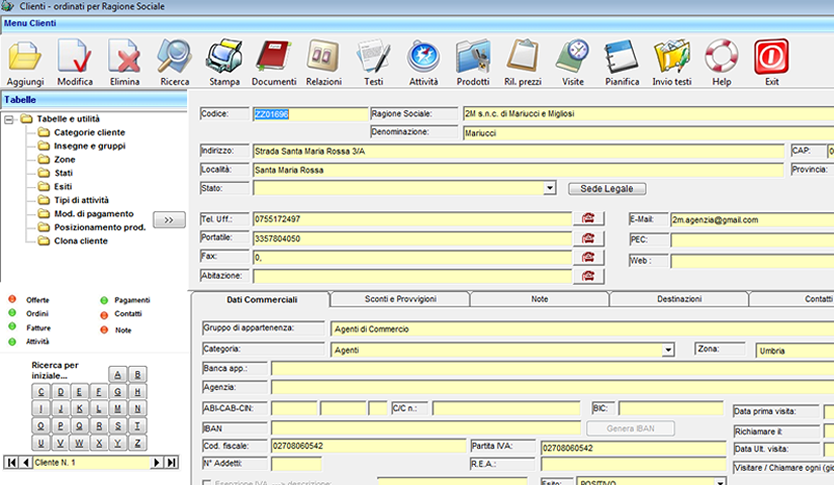Viewport: 834px width, 485px height.
Task: Click the >> expand panel button
Action: pyautogui.click(x=169, y=220)
